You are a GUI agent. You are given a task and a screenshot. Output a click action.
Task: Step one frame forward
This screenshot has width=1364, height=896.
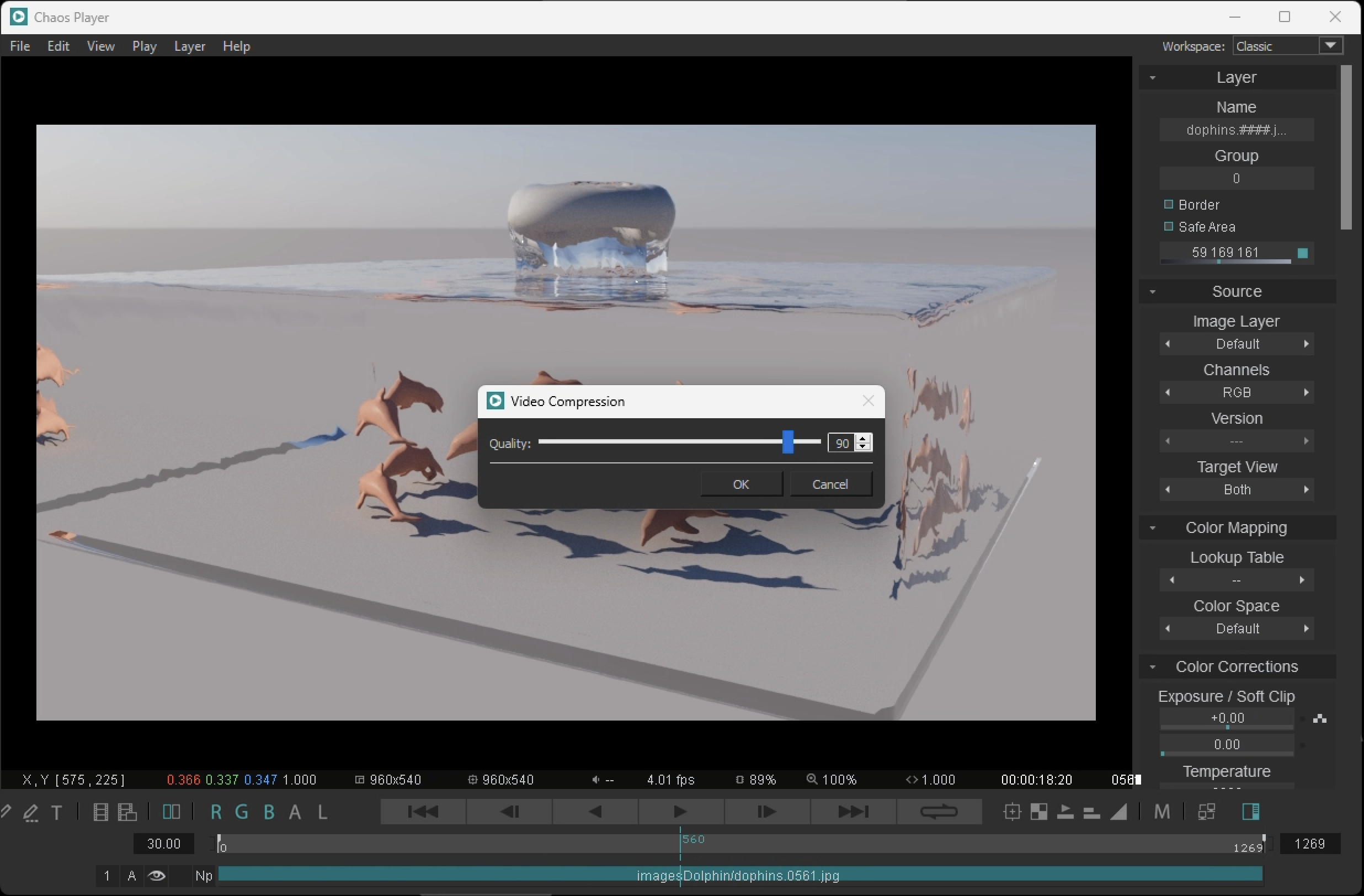[766, 812]
